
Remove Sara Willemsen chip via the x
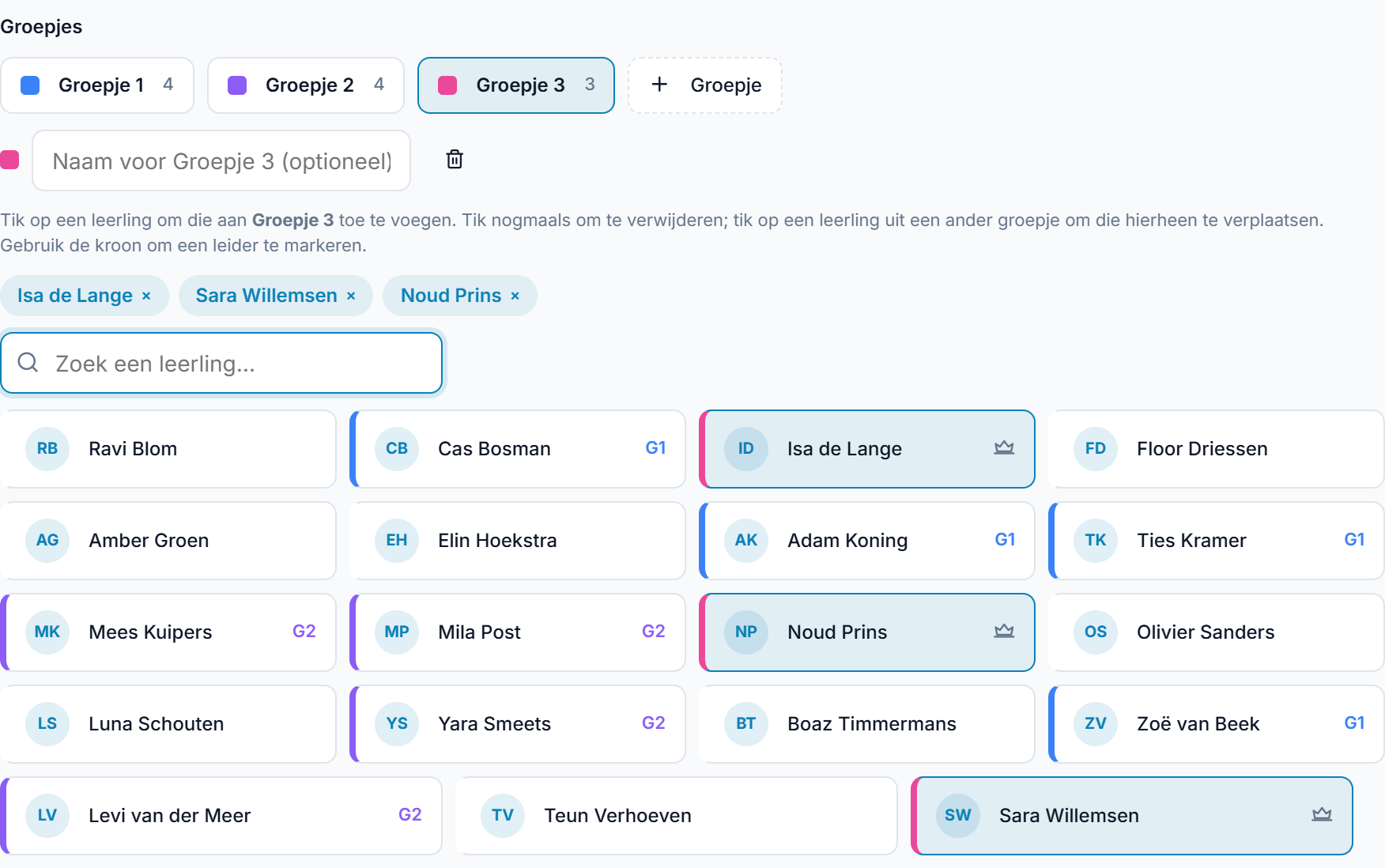point(351,296)
